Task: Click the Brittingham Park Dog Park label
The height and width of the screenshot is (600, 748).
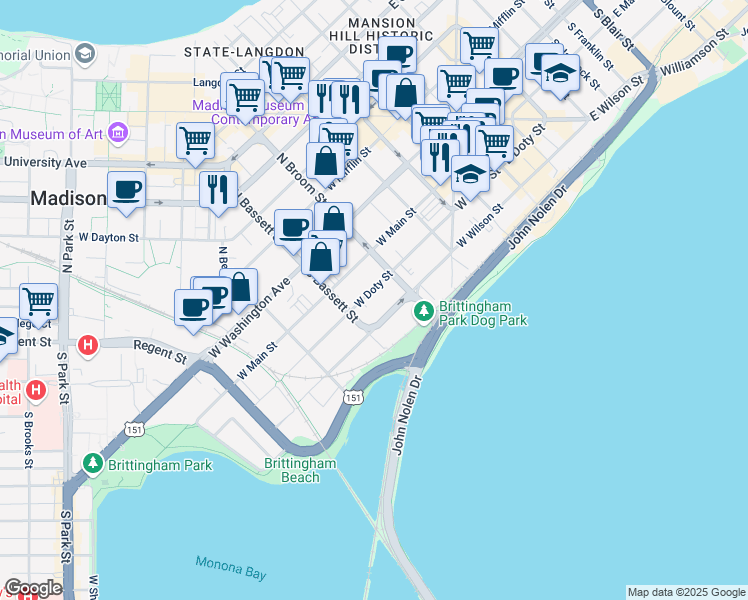Action: [483, 313]
